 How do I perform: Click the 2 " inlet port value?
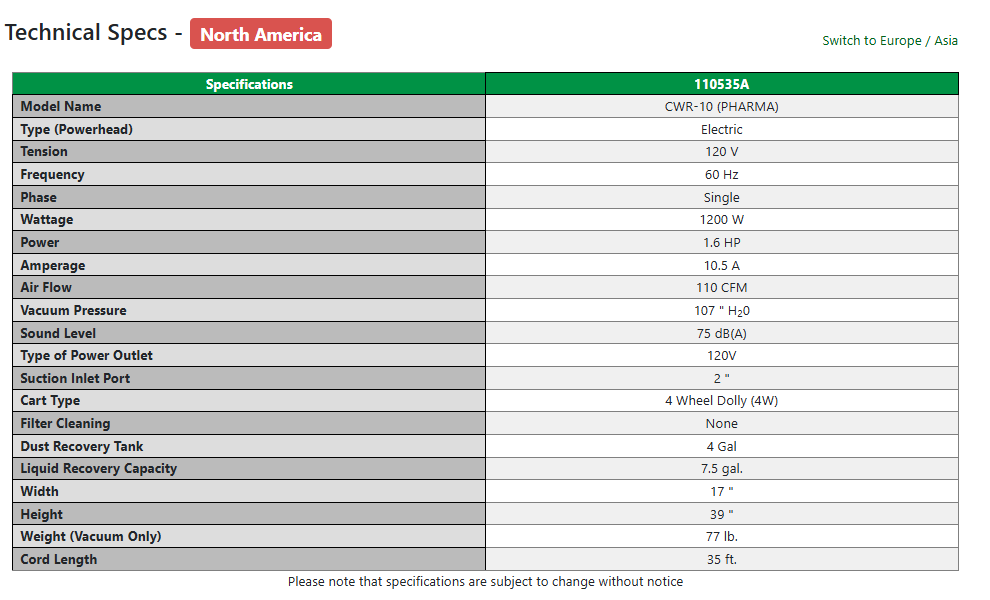(722, 378)
